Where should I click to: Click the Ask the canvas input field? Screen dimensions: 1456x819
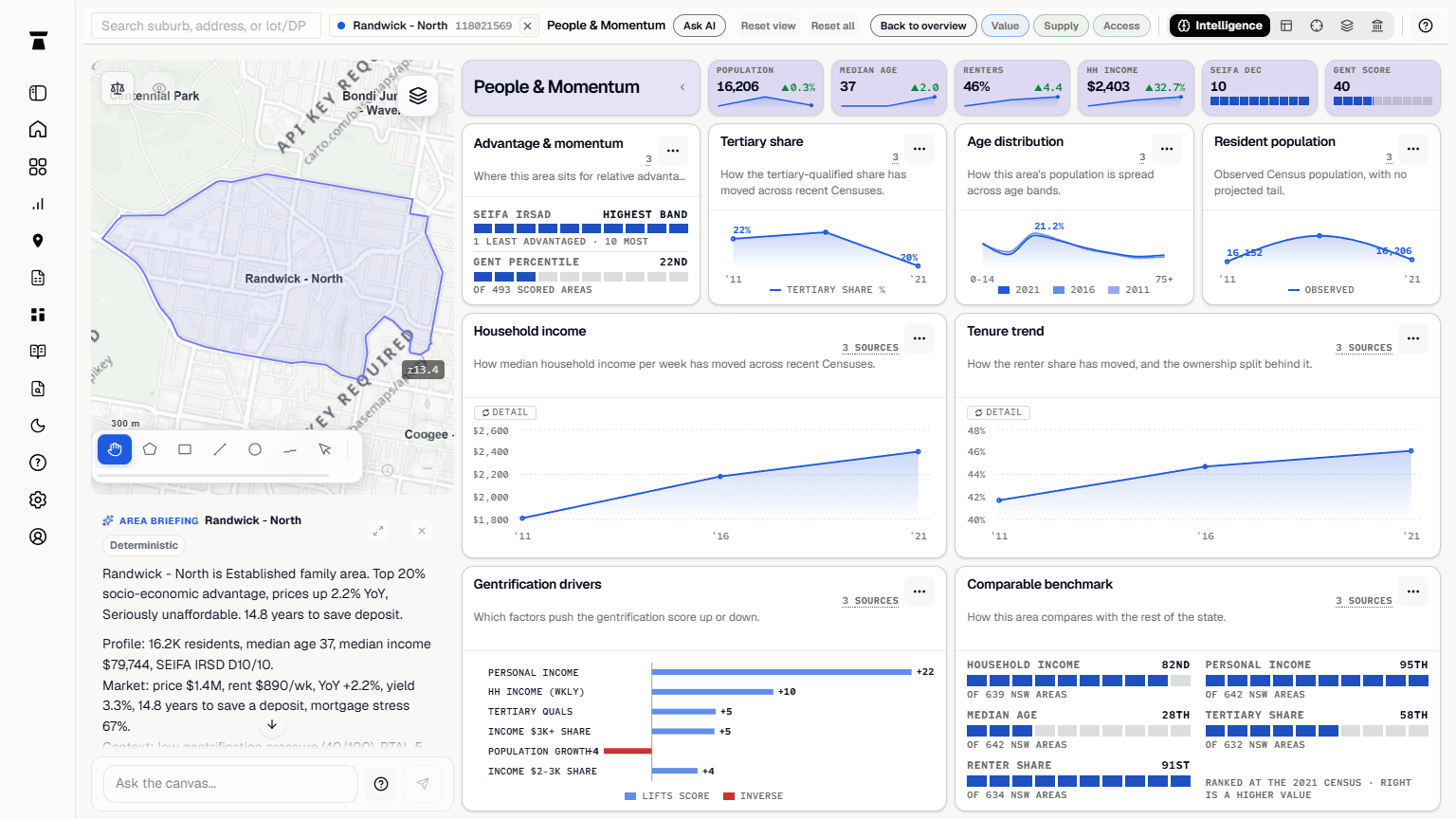click(230, 784)
